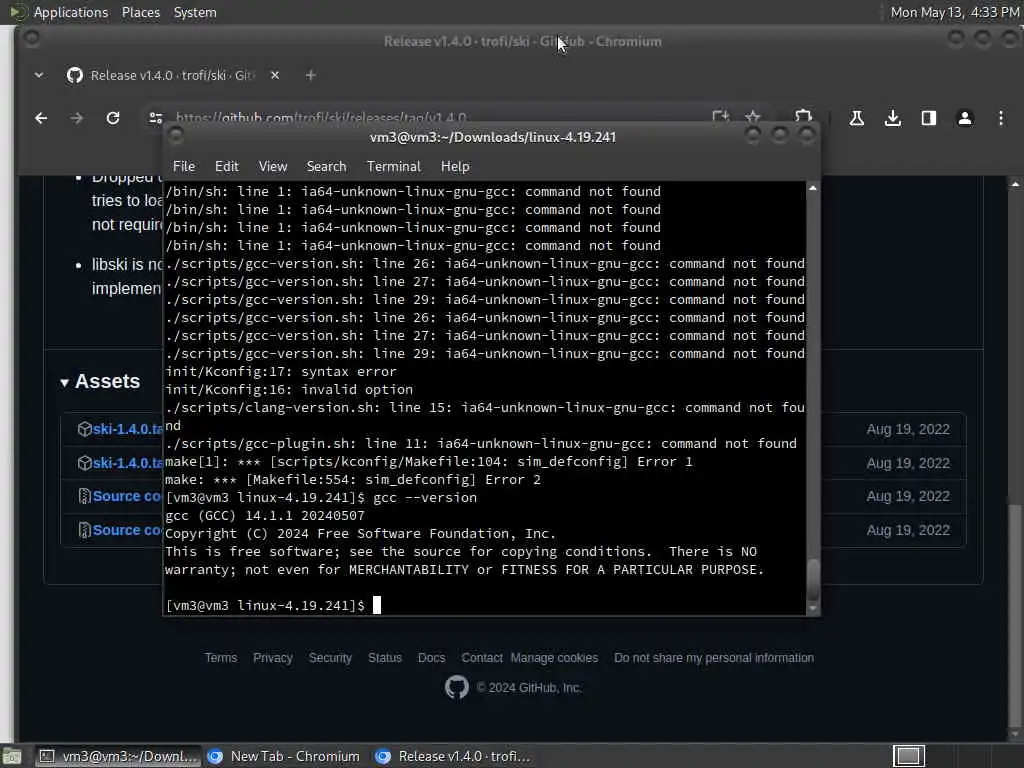
Task: Click workspace switcher in bottom panel
Action: point(908,756)
